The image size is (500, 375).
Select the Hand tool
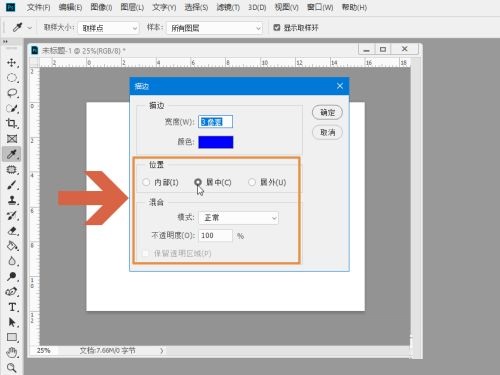click(x=12, y=352)
